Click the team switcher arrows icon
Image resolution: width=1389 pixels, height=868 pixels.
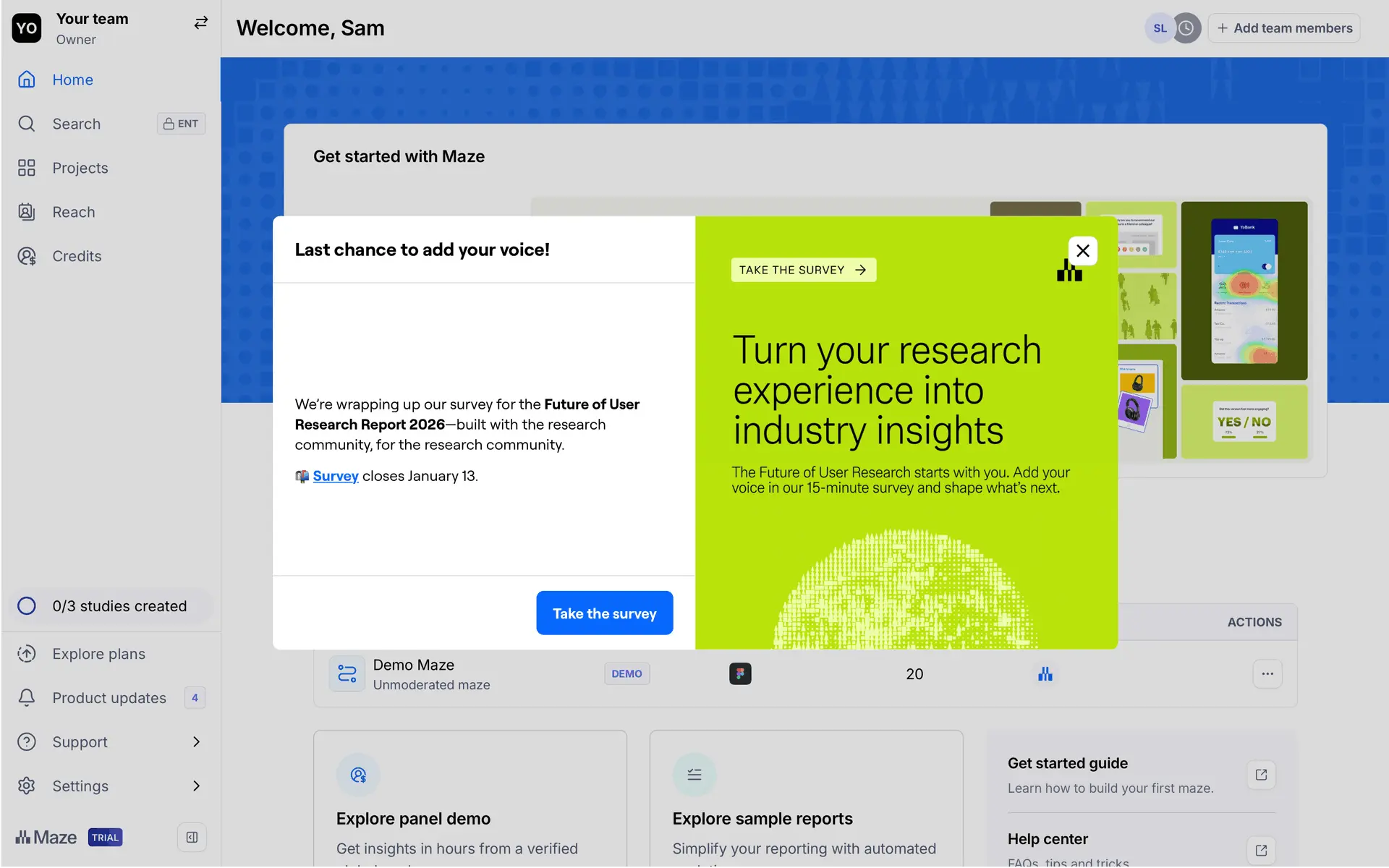click(200, 23)
